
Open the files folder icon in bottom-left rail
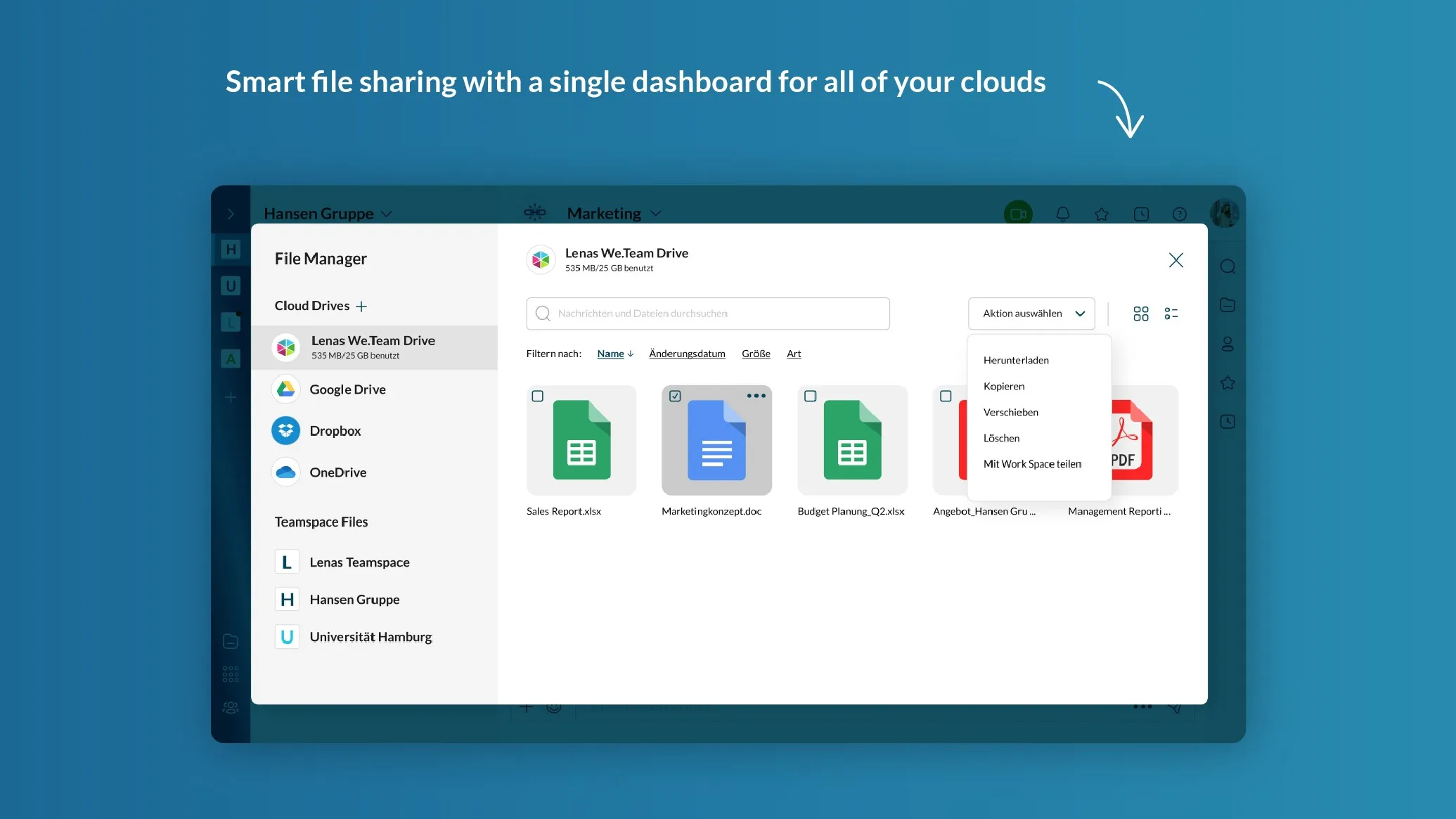point(231,641)
